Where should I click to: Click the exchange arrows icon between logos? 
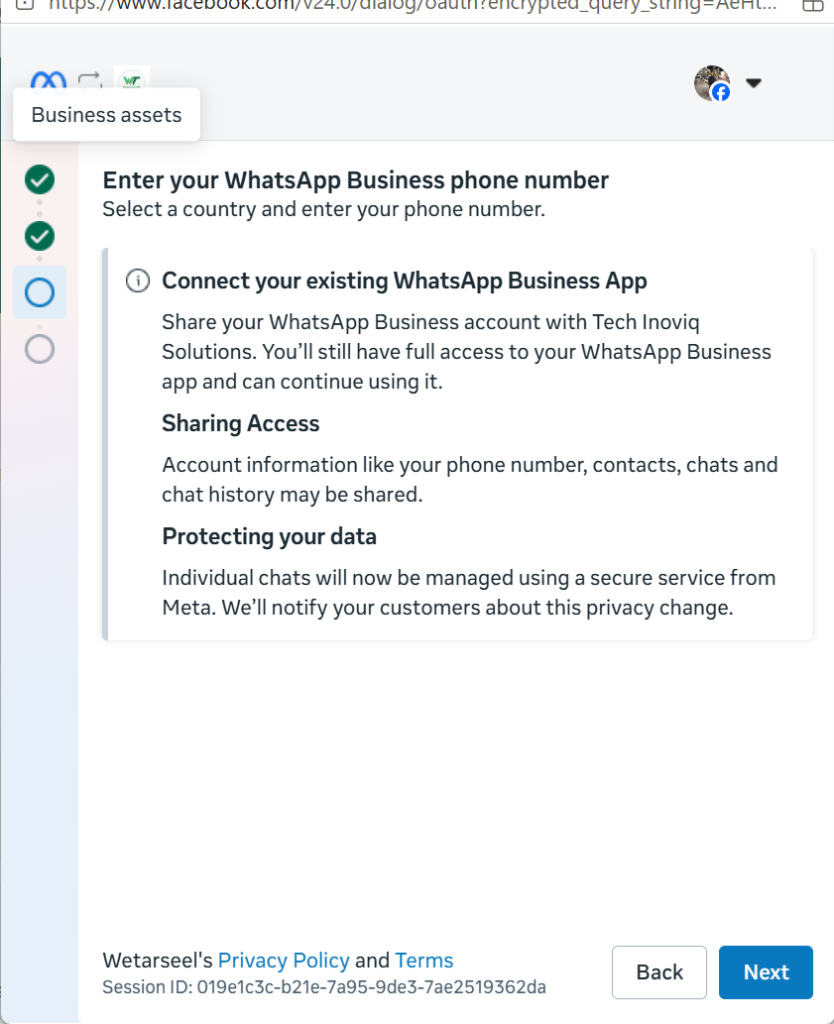pos(90,80)
